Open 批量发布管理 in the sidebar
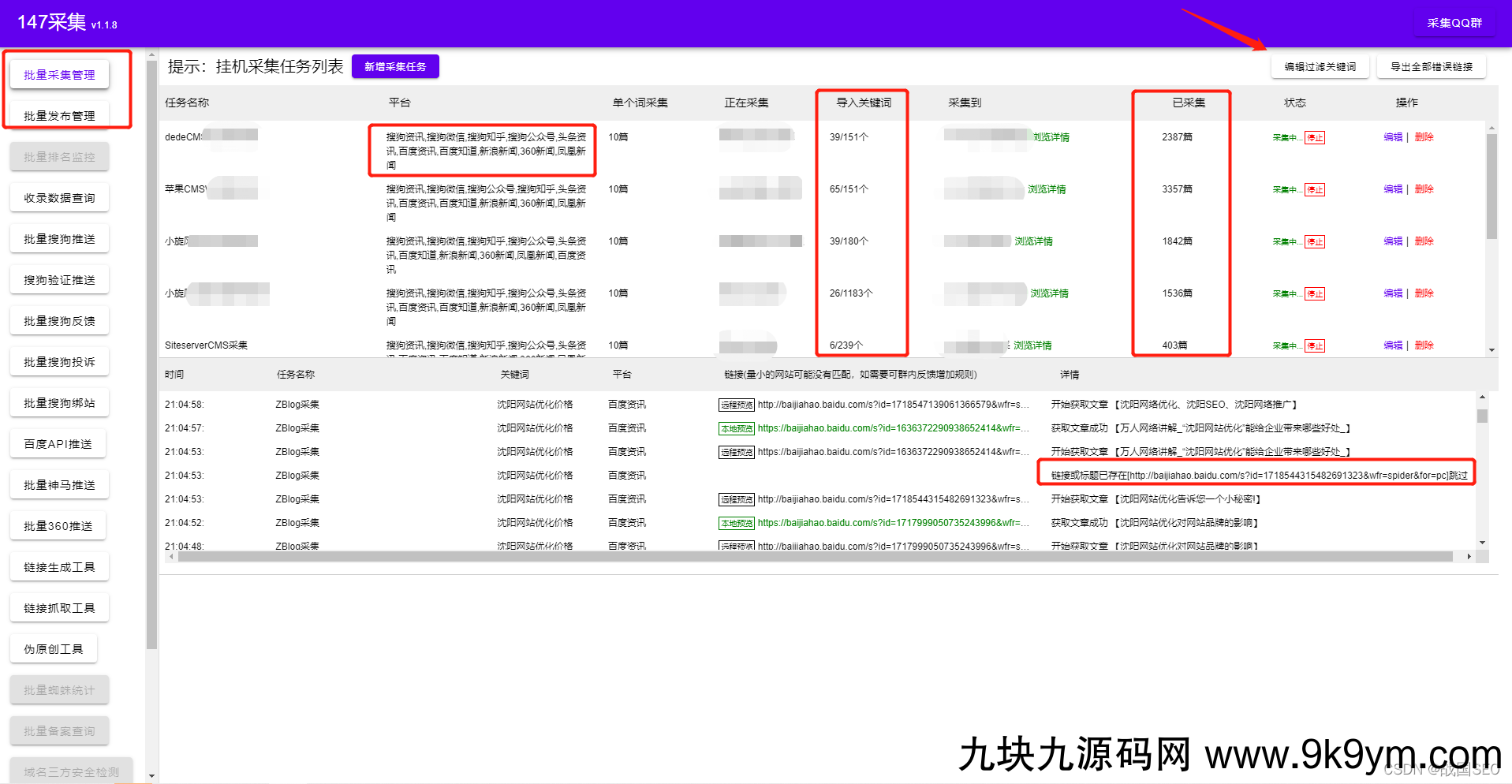The width and height of the screenshot is (1512, 784). click(x=59, y=116)
